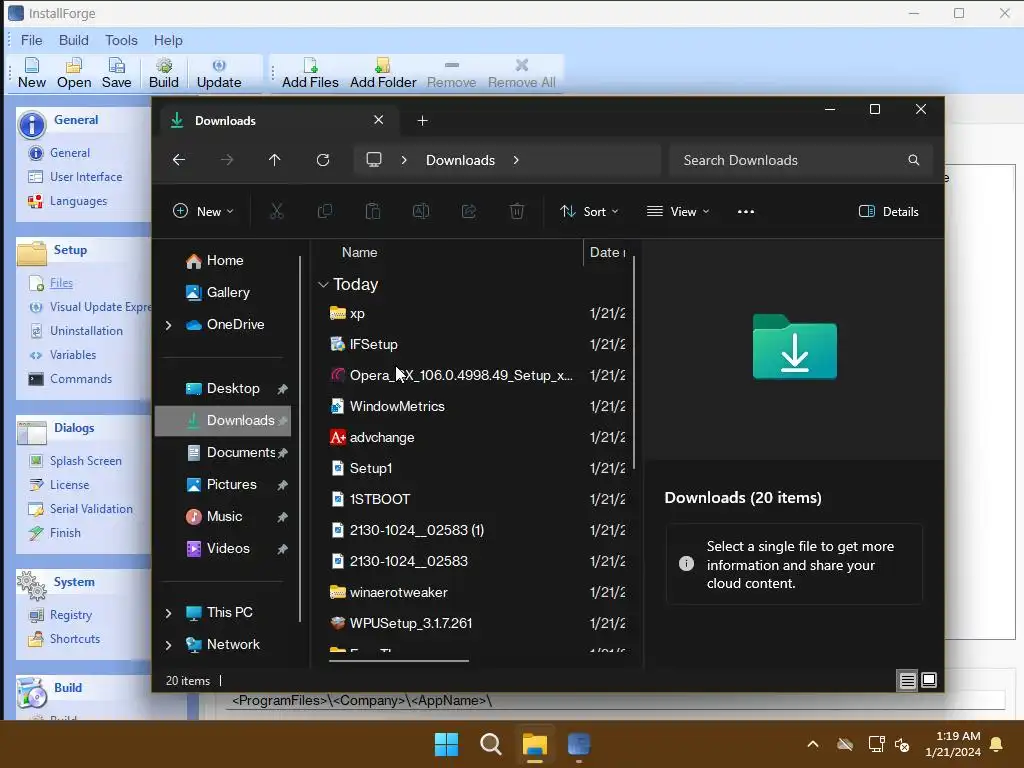Switch to details list view layout icon
The image size is (1024, 768).
(x=907, y=680)
